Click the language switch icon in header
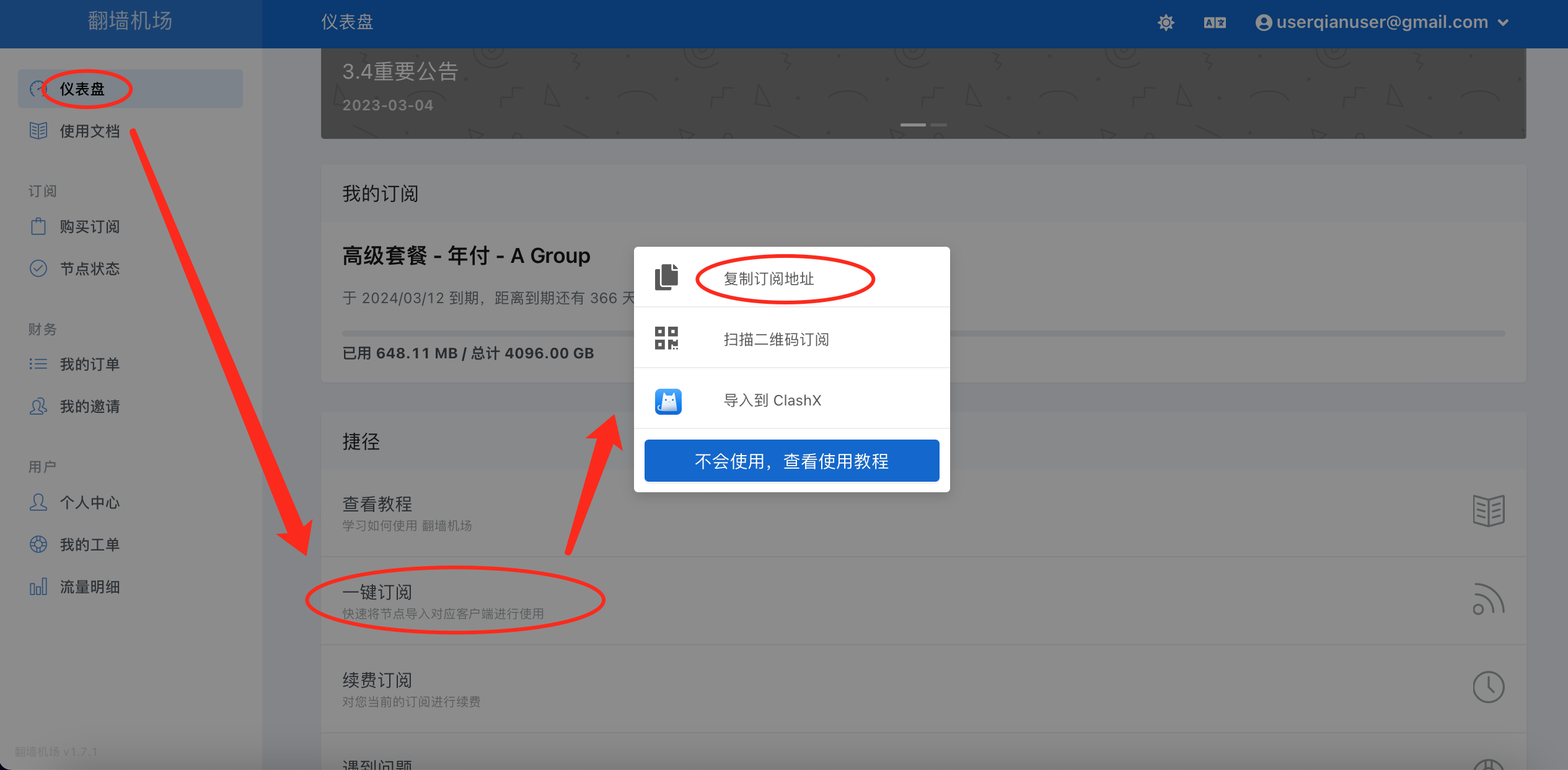Image resolution: width=1568 pixels, height=770 pixels. pyautogui.click(x=1215, y=23)
